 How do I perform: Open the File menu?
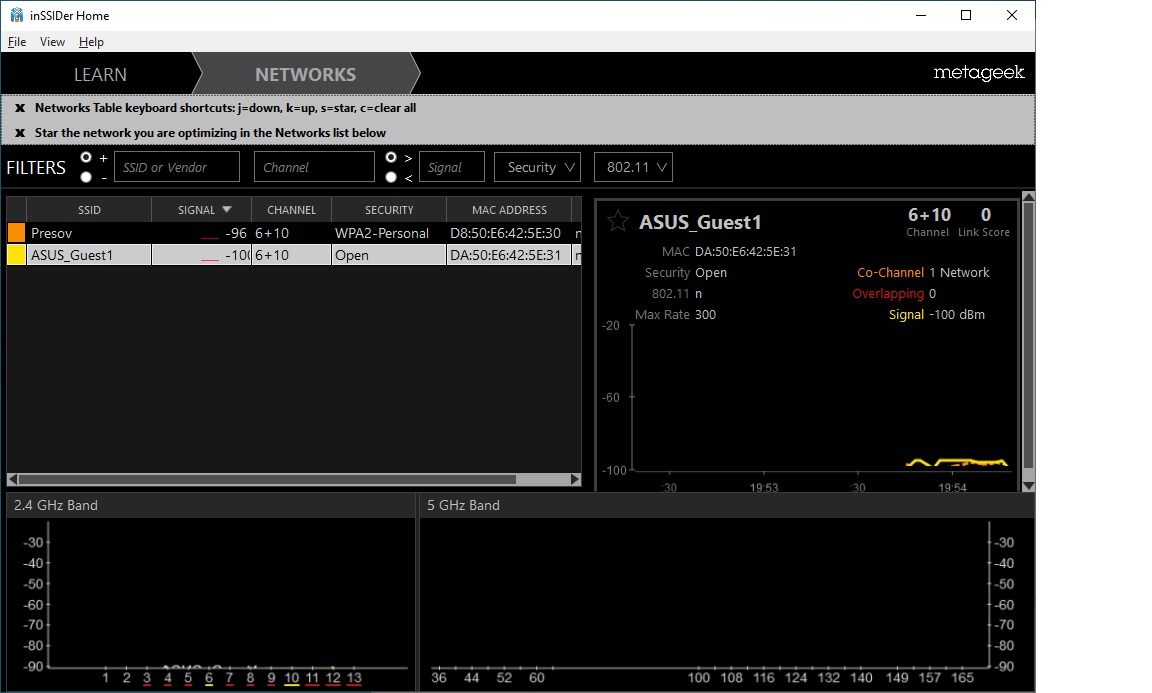(17, 42)
